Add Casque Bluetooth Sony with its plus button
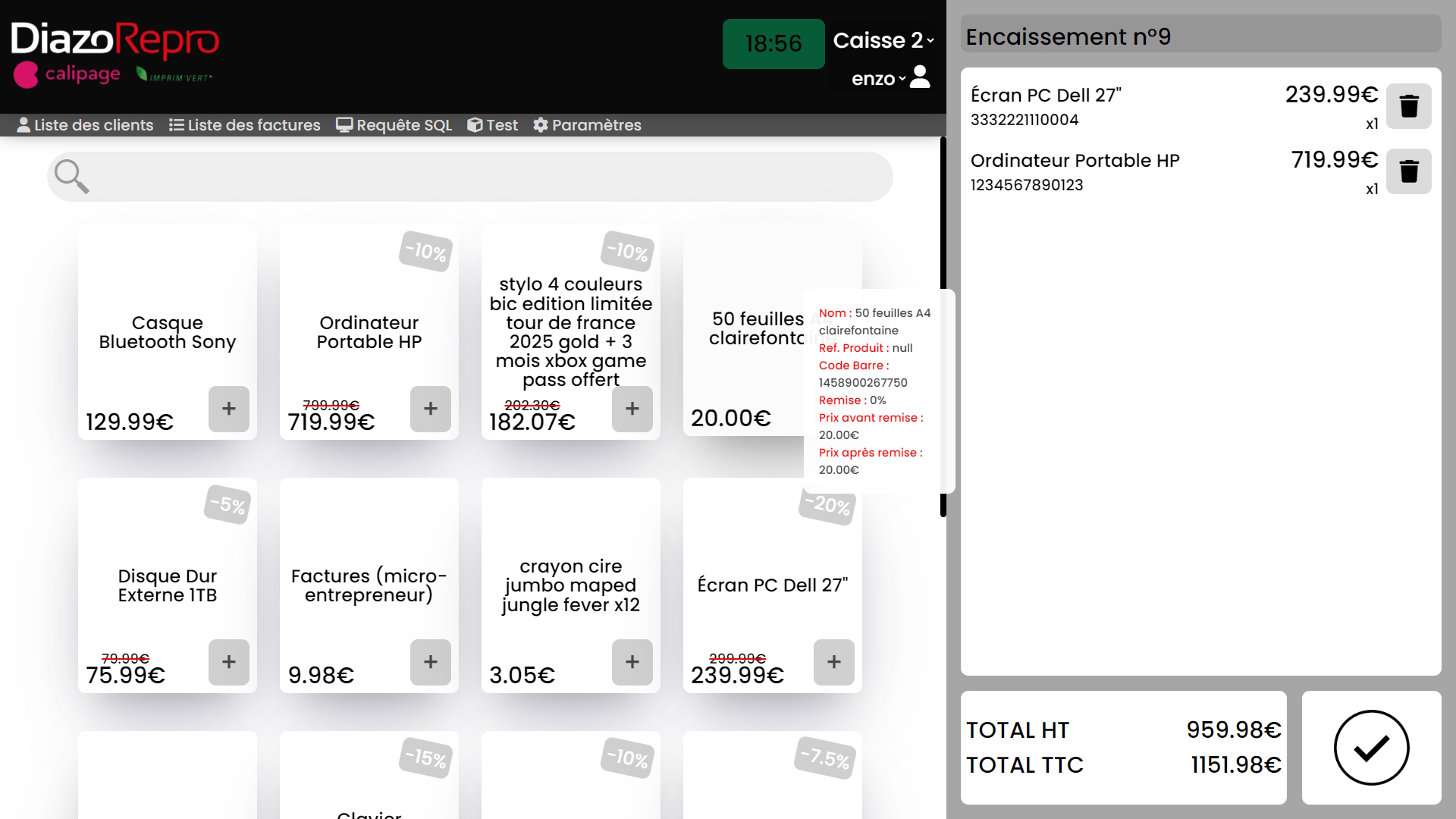The width and height of the screenshot is (1456, 819). pos(228,409)
